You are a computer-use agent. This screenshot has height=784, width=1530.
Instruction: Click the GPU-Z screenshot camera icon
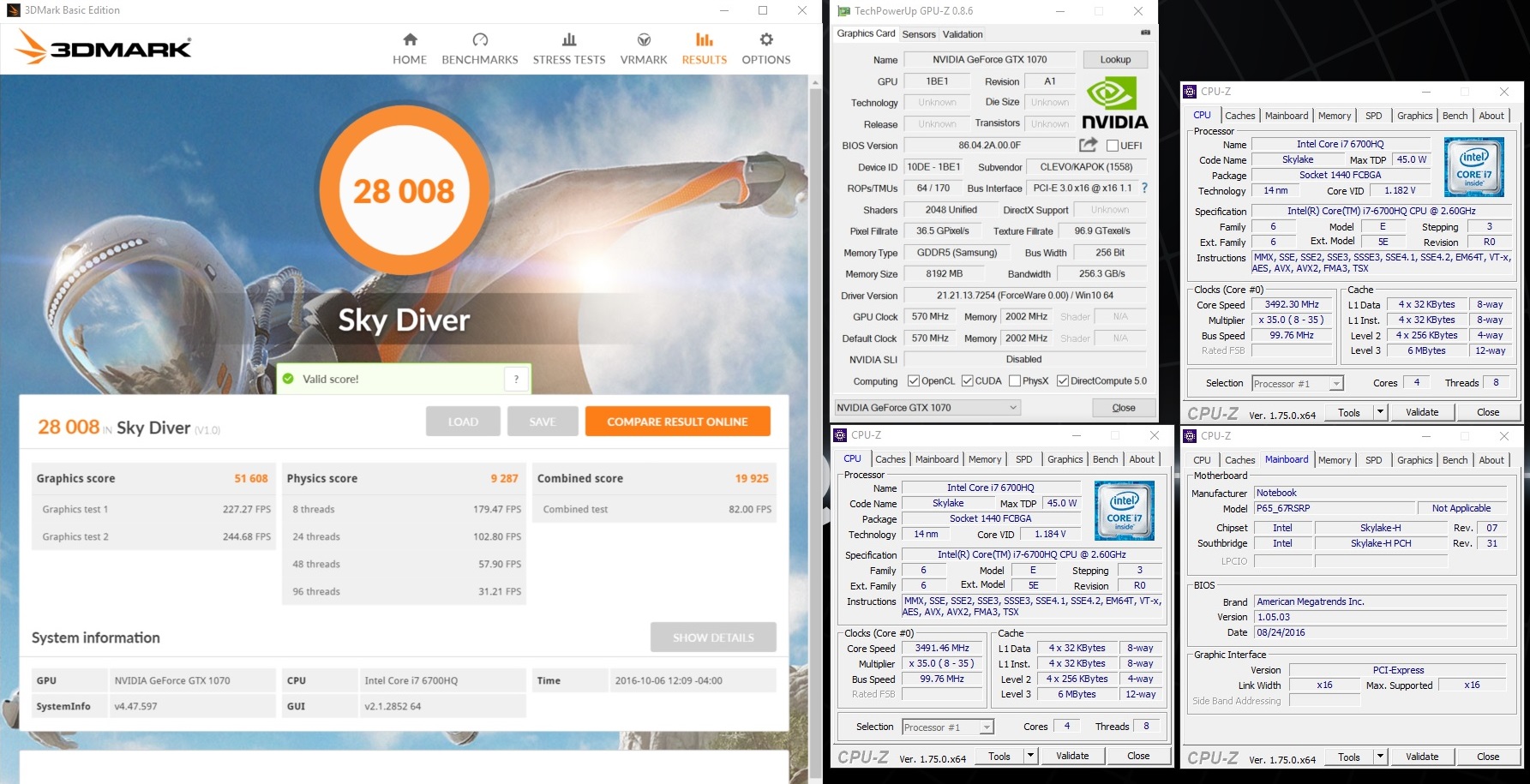pyautogui.click(x=1145, y=33)
